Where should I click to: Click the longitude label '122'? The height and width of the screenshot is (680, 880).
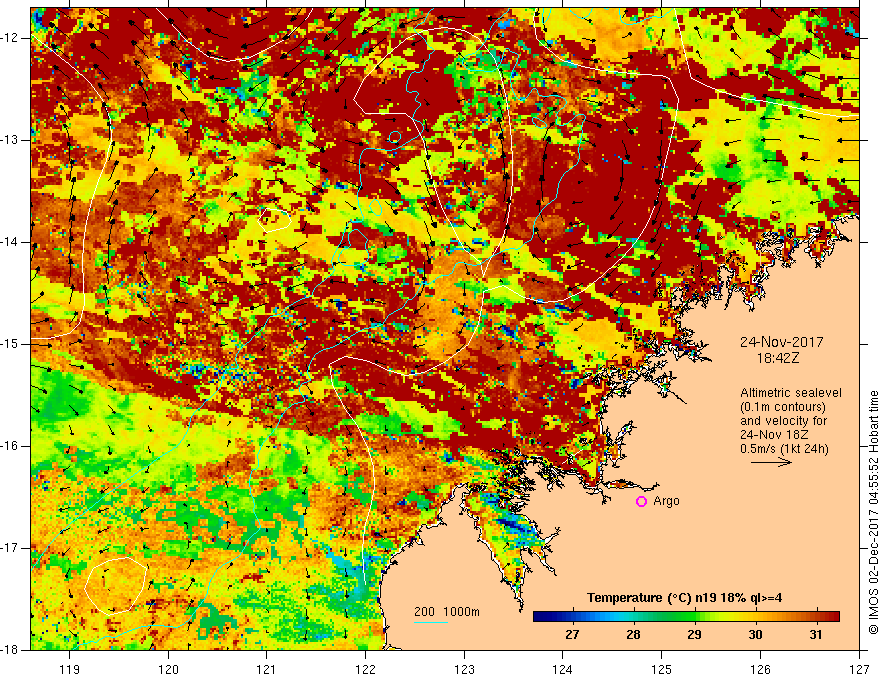365,669
